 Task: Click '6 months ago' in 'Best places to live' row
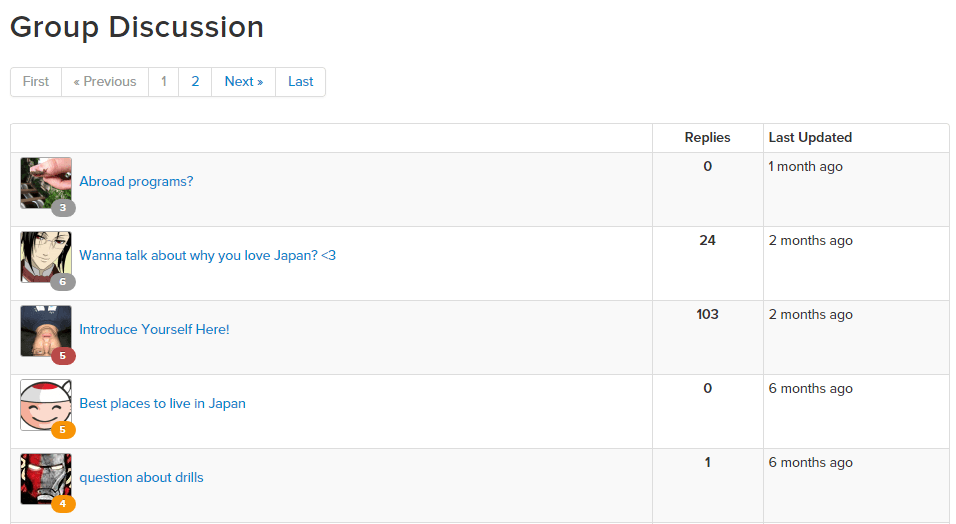[810, 389]
